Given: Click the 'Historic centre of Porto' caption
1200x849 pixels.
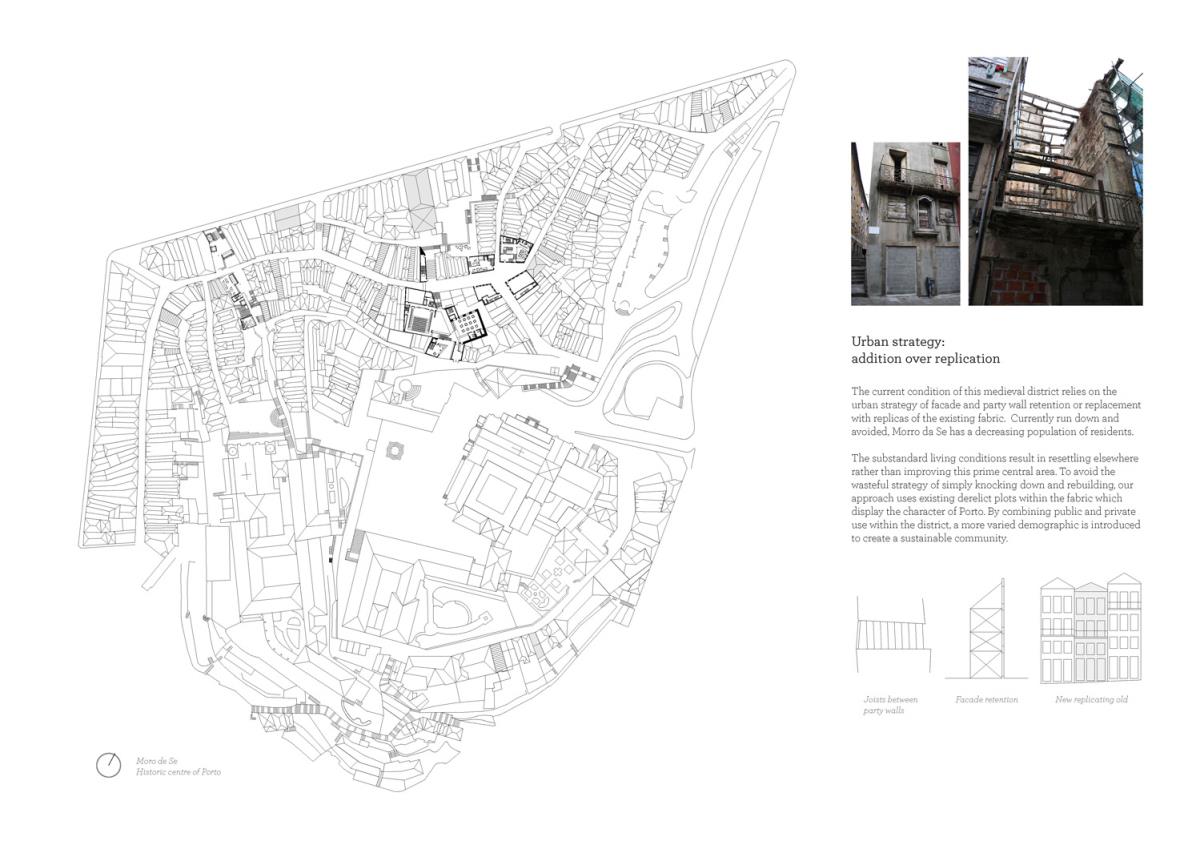Looking at the screenshot, I should (178, 772).
